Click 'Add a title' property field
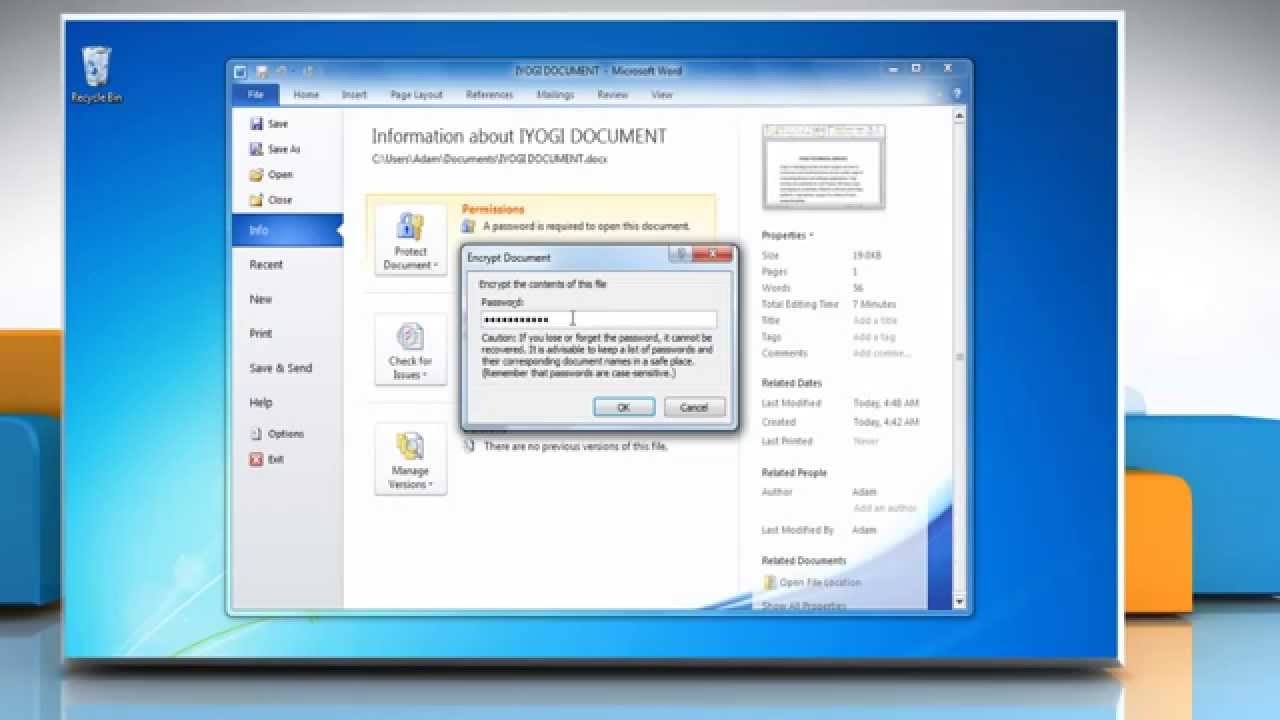This screenshot has width=1280, height=720. point(875,320)
